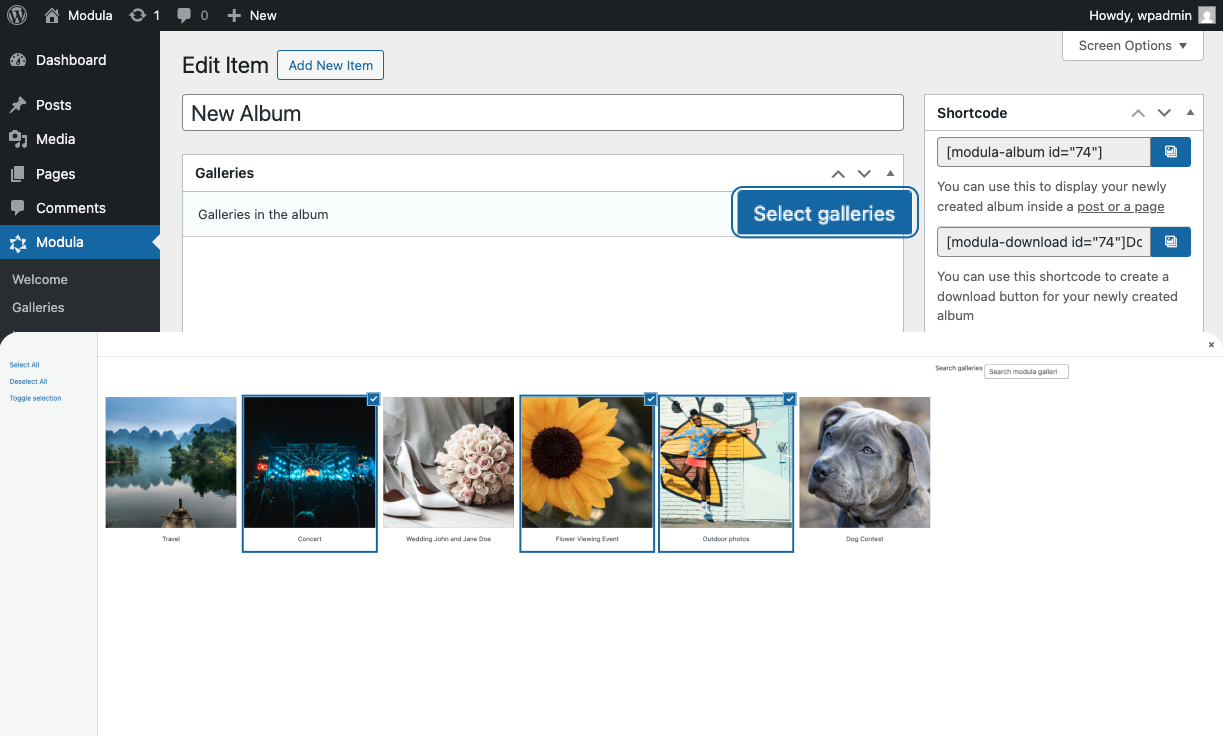Viewport: 1224px width, 736px height.
Task: Go to Galleries submenu item
Action: pos(38,307)
